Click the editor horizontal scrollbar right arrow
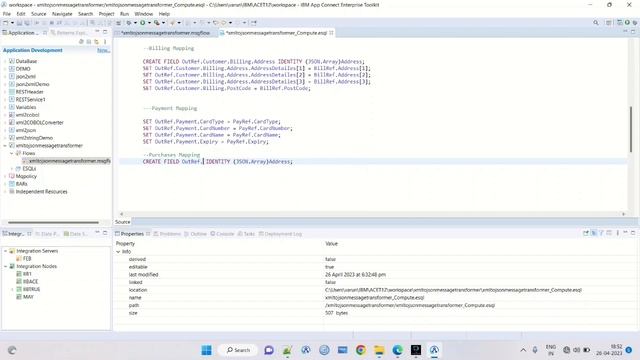The width and height of the screenshot is (640, 360). [x=623, y=214]
